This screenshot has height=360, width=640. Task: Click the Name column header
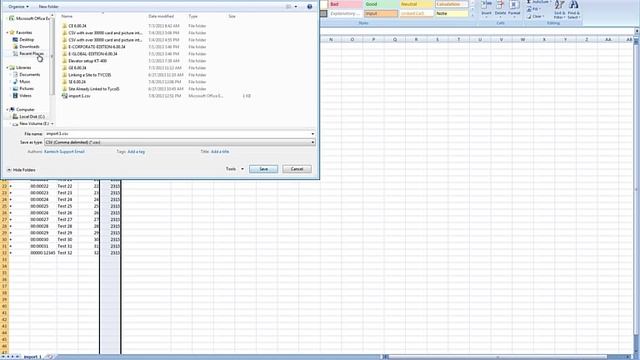(x=67, y=16)
